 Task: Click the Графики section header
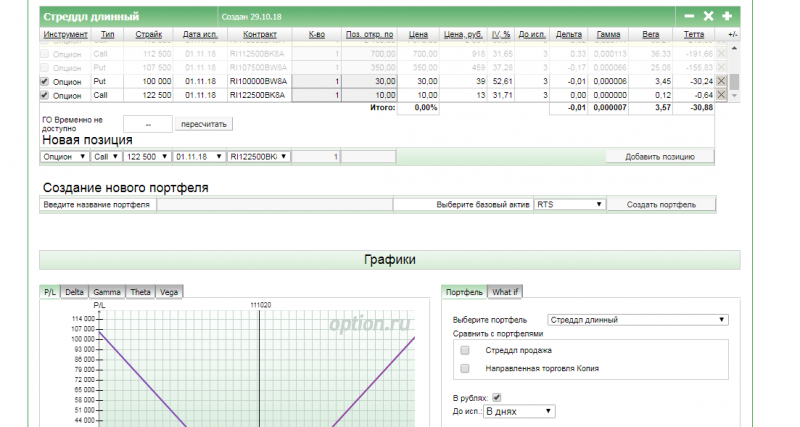coord(390,260)
